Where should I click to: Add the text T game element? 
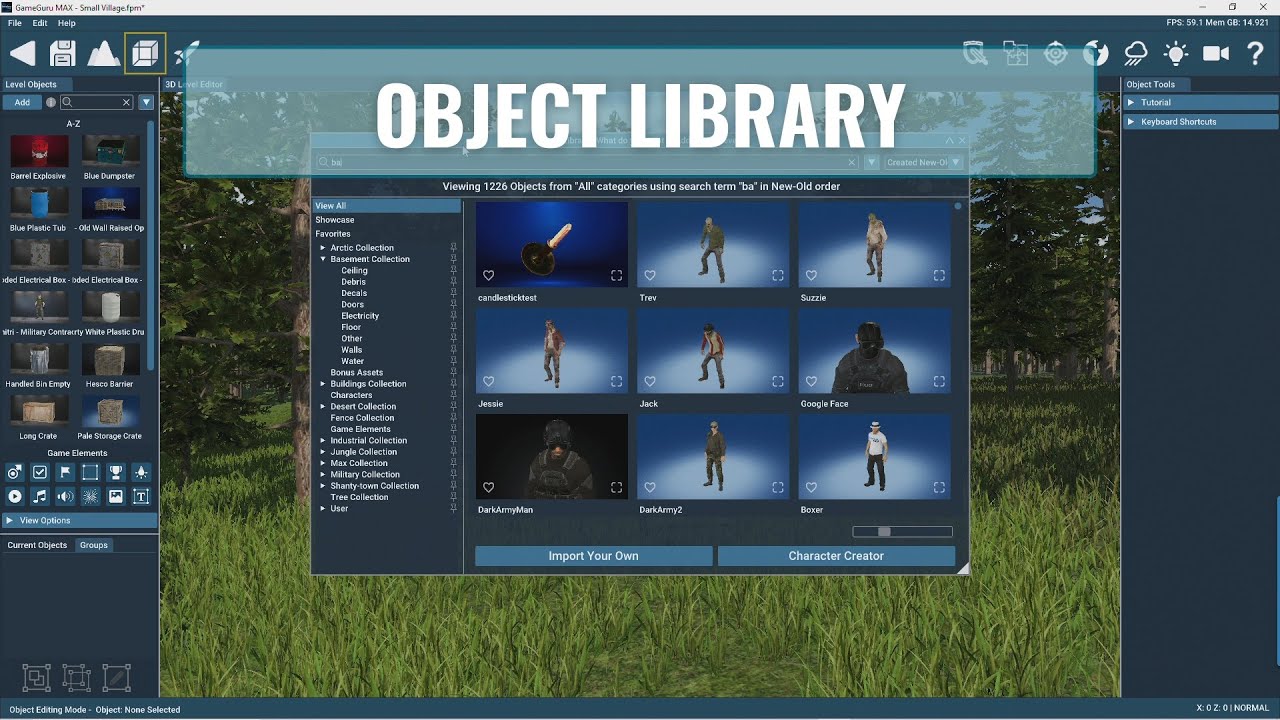(x=141, y=496)
